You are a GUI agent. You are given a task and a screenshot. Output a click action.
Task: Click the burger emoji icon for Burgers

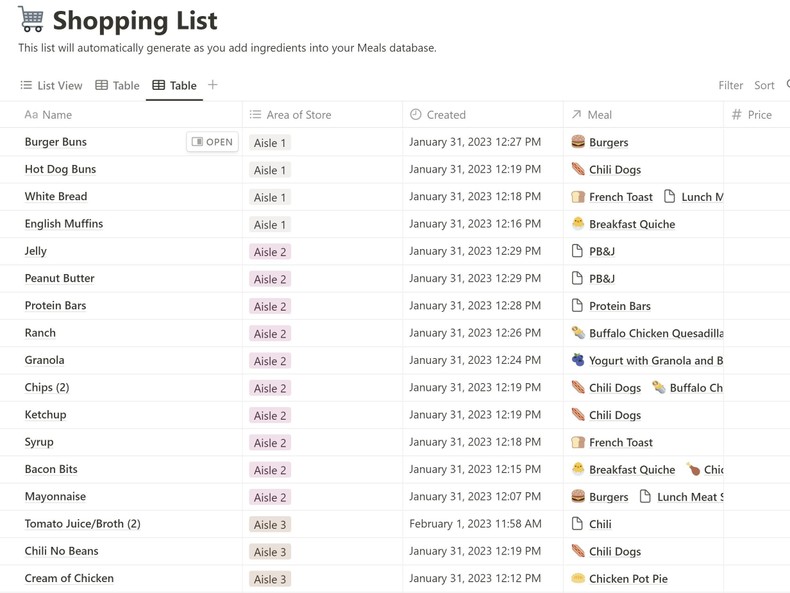coord(577,142)
